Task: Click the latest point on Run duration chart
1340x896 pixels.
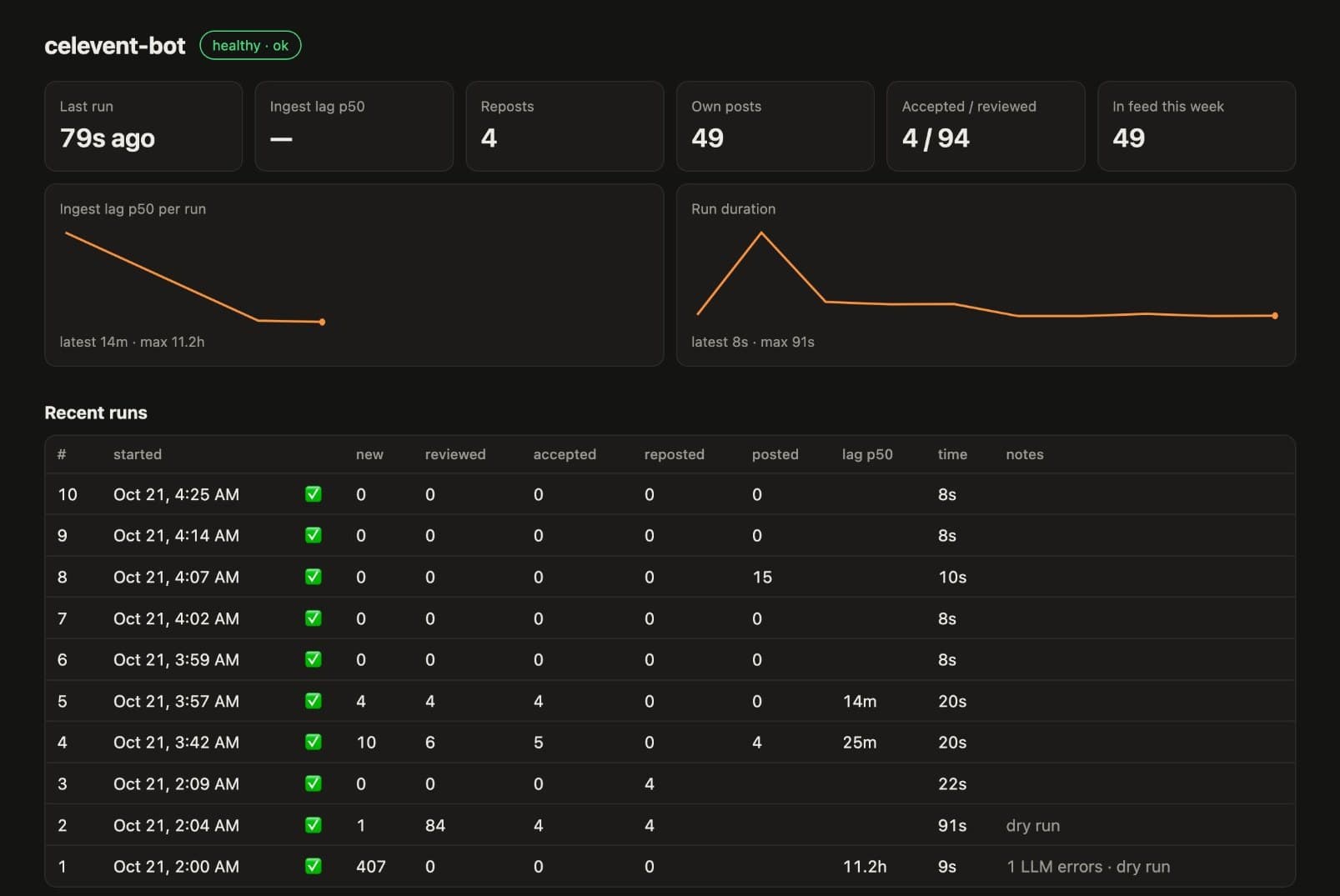Action: tap(1275, 316)
